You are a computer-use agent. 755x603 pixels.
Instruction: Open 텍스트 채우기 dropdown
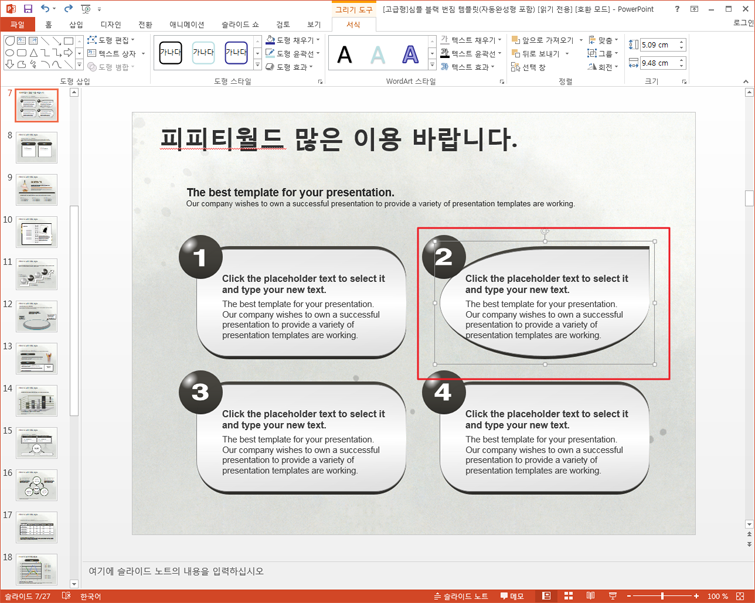click(471, 40)
